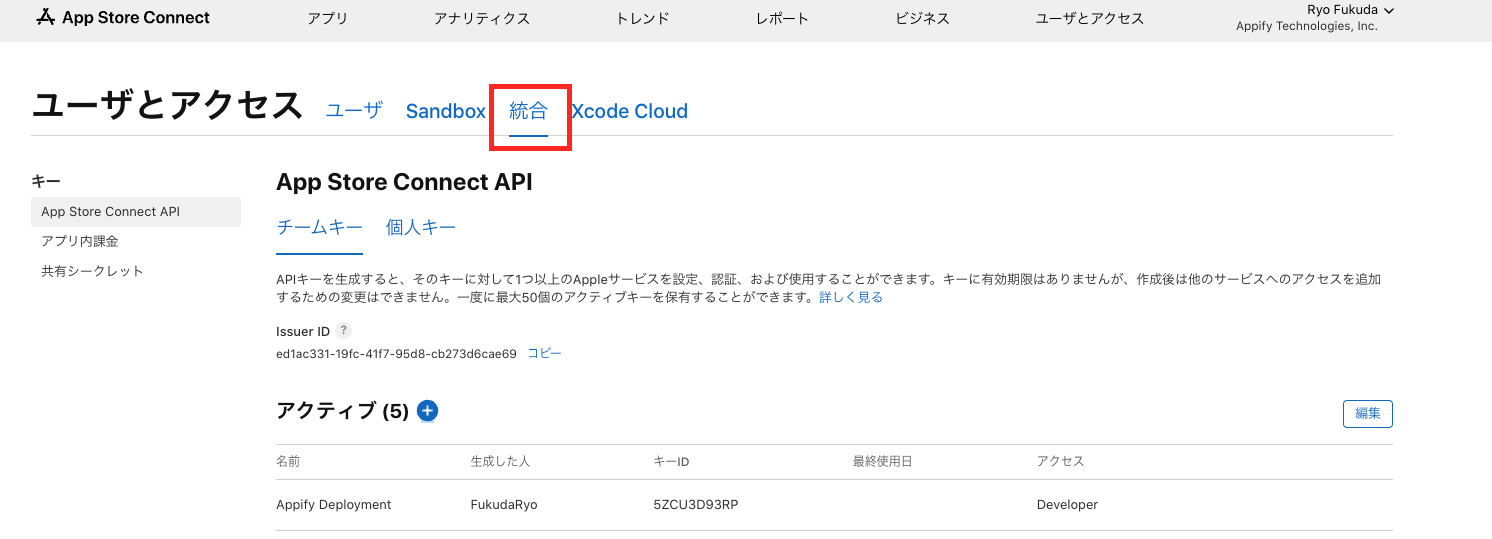Open the ユーザとアクセス top menu
The image size is (1492, 539).
[1090, 18]
